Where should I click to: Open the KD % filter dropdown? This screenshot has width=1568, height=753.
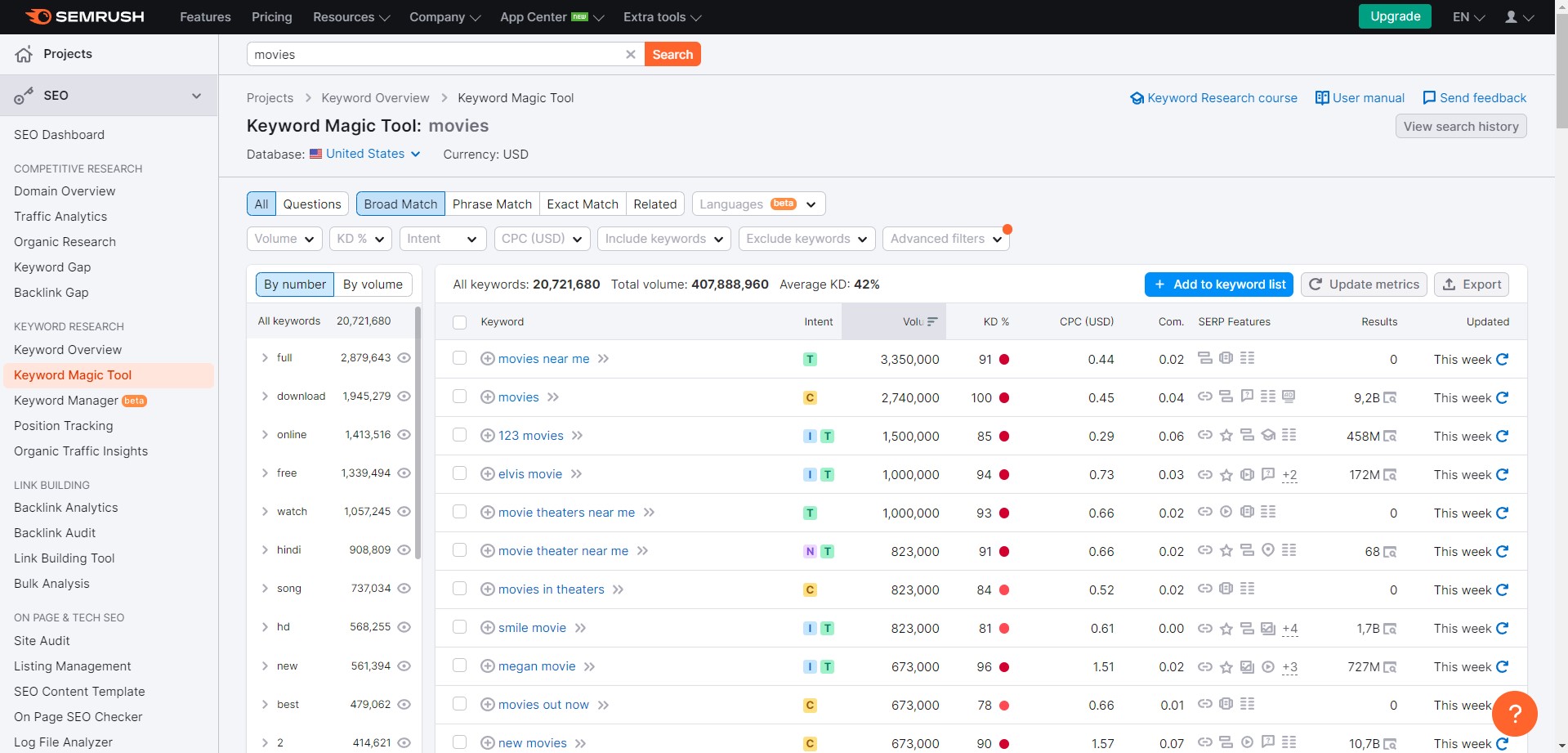pyautogui.click(x=360, y=239)
